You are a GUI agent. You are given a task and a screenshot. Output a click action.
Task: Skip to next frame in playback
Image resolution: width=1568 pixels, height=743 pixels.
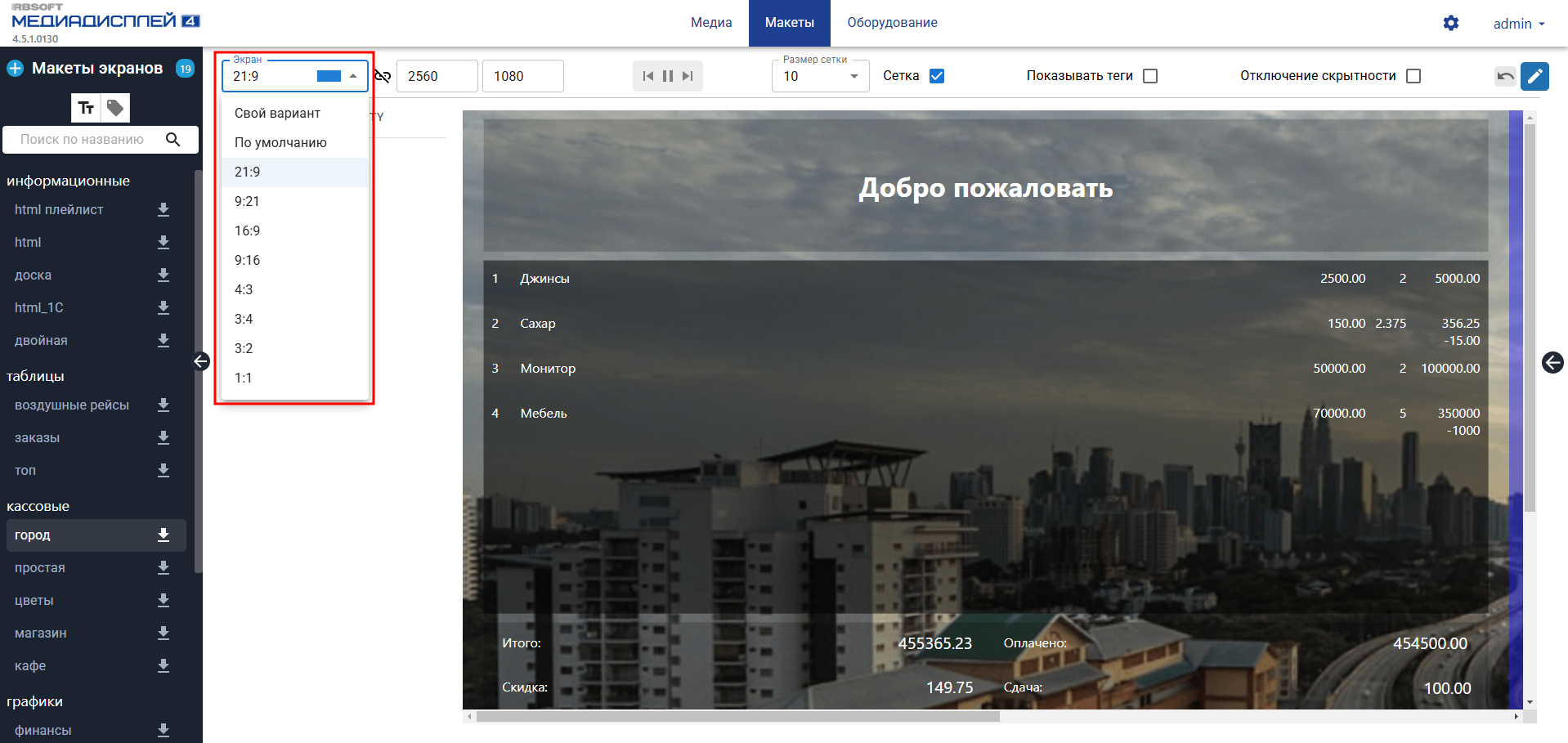688,76
